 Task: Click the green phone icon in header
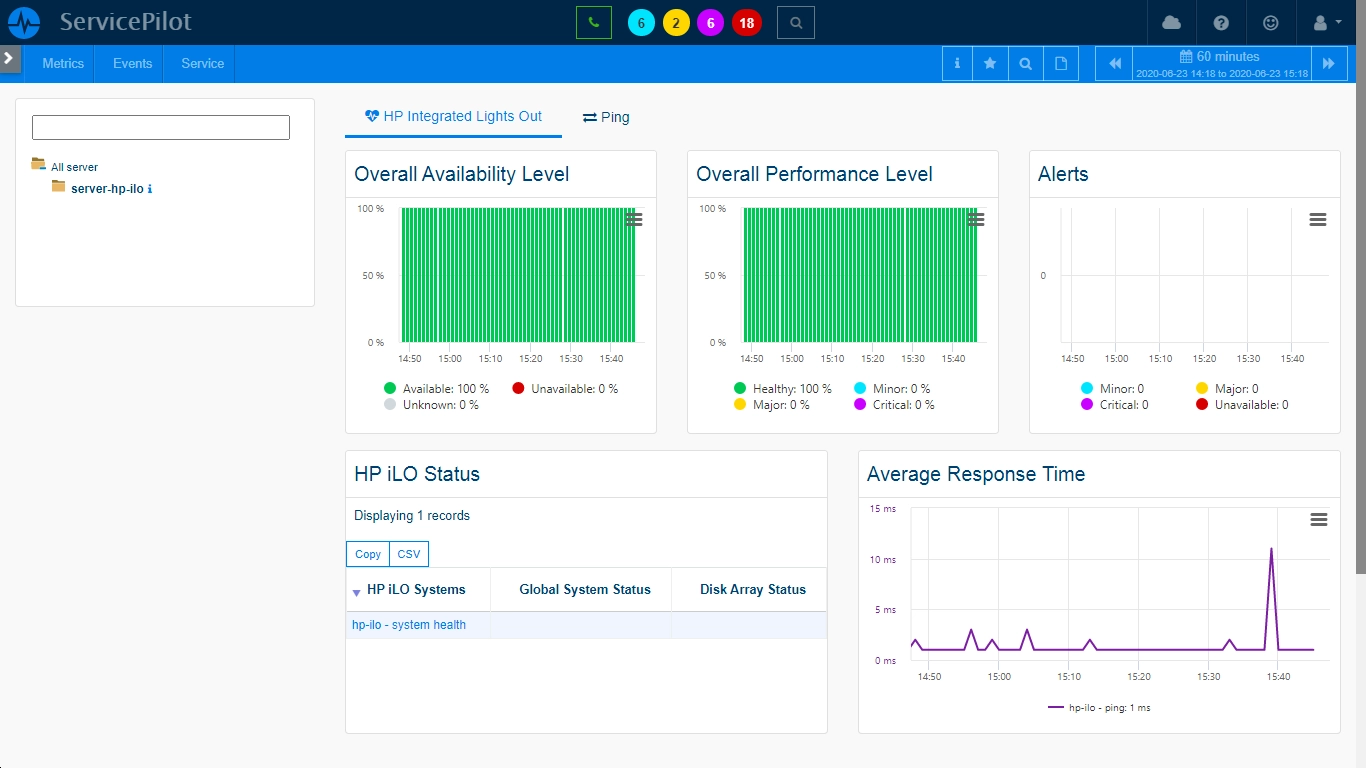(x=594, y=22)
